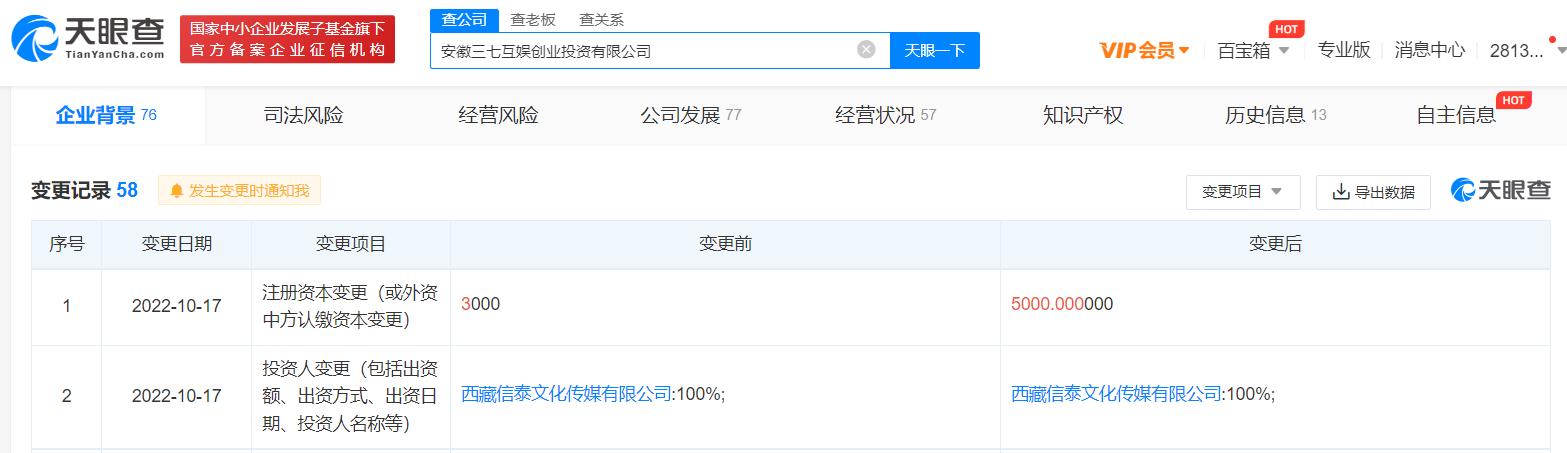Screen dimensions: 1567x453
Task: Open the VIP会员 dropdown
Action: click(x=1144, y=50)
